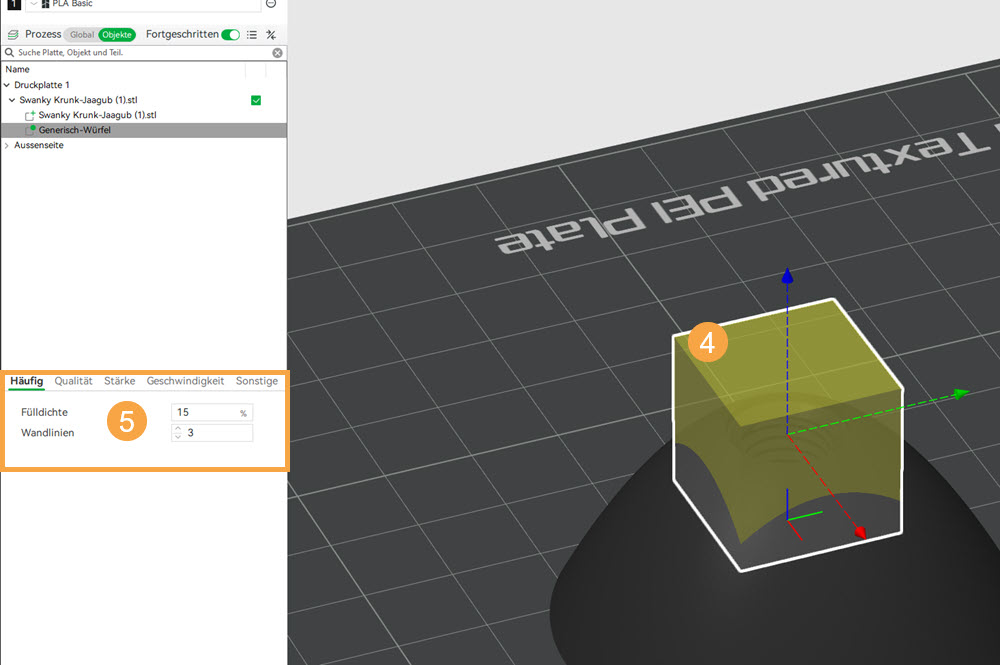
Task: Click the settings list icon beside Fortgeschritten
Action: [252, 34]
